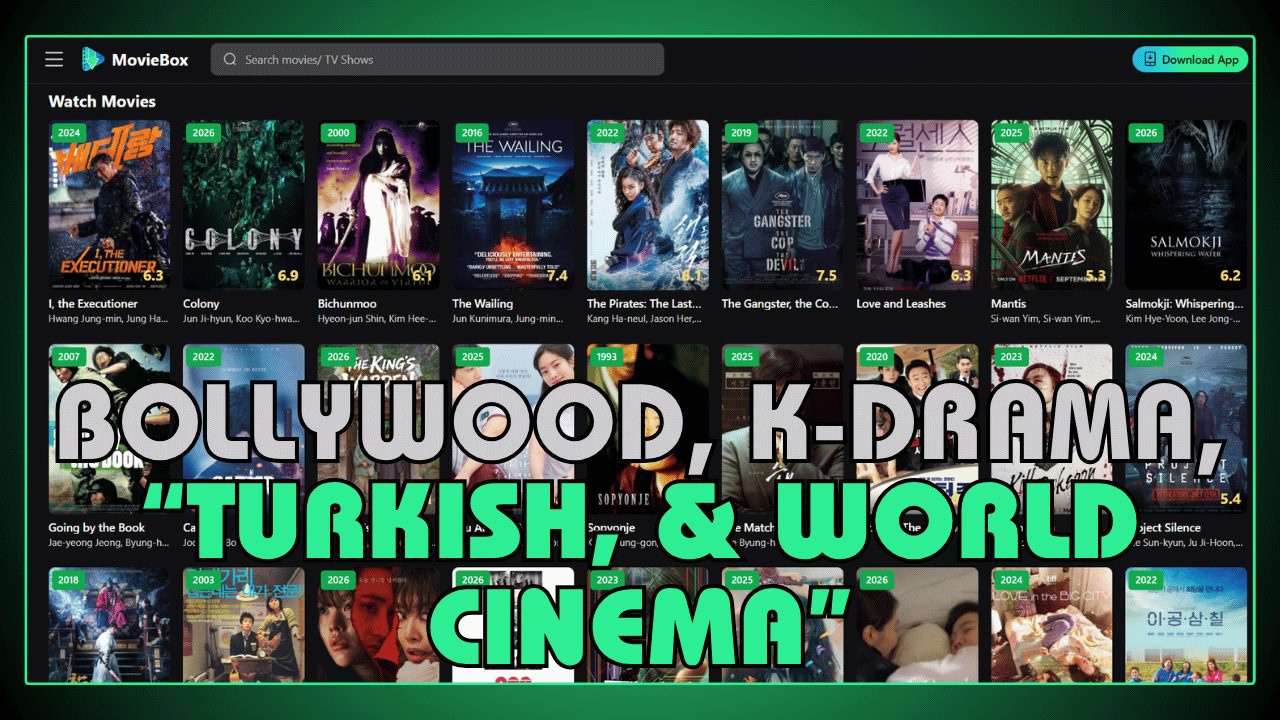This screenshot has width=1280, height=720.
Task: Click the 2007 year badge
Action: pyautogui.click(x=69, y=357)
